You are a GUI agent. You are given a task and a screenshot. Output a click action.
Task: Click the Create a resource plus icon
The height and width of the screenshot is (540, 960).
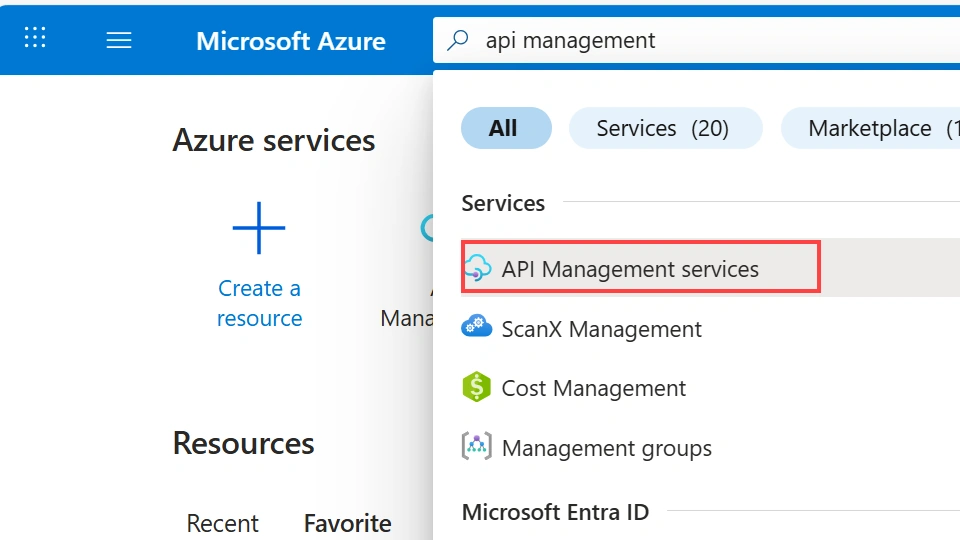click(259, 228)
